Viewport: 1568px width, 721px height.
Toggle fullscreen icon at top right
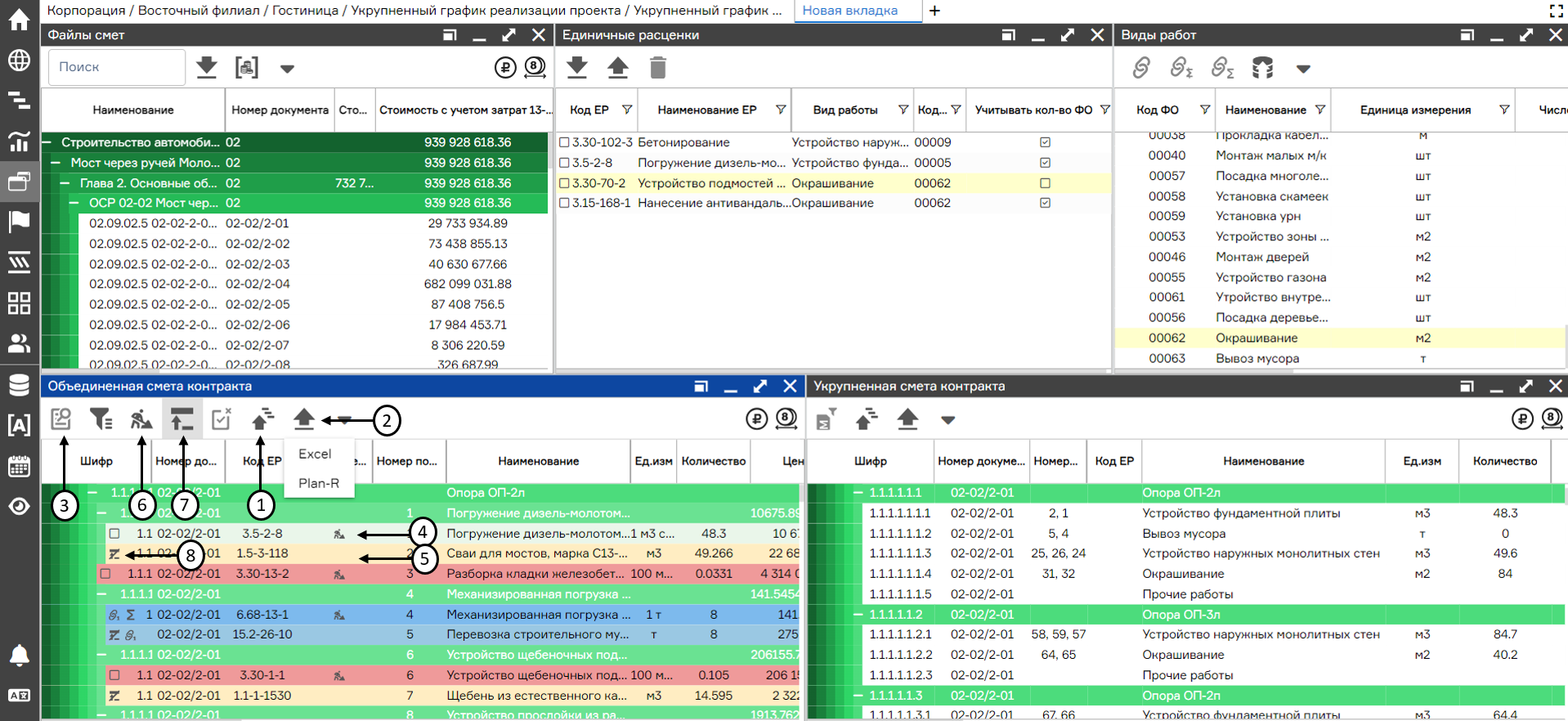1556,11
